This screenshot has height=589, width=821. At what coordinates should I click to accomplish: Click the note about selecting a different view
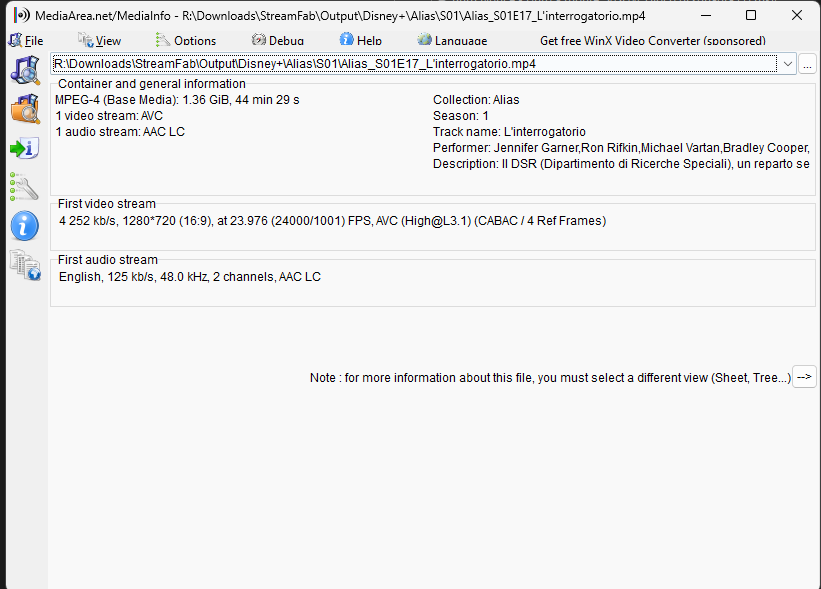click(x=550, y=377)
